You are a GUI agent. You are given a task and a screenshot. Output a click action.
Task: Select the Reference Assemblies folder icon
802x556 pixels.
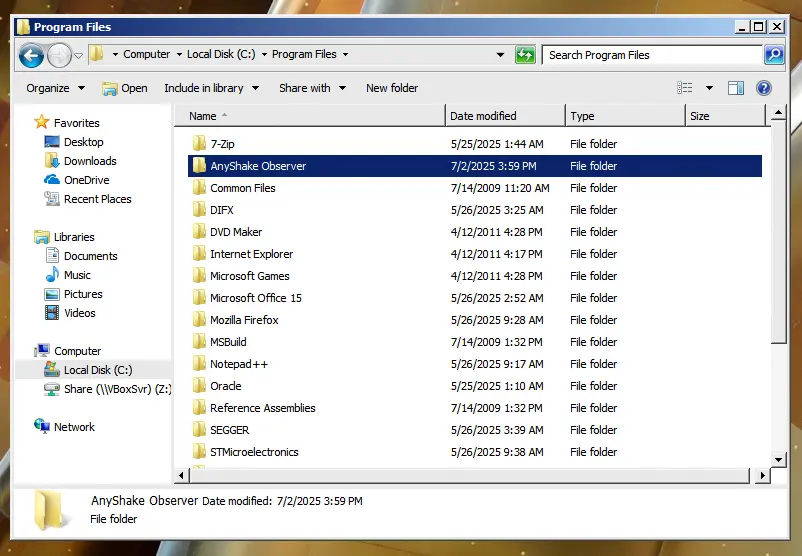tap(199, 408)
